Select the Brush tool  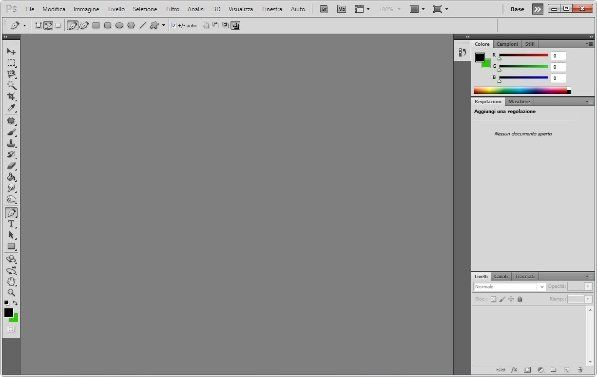point(11,133)
